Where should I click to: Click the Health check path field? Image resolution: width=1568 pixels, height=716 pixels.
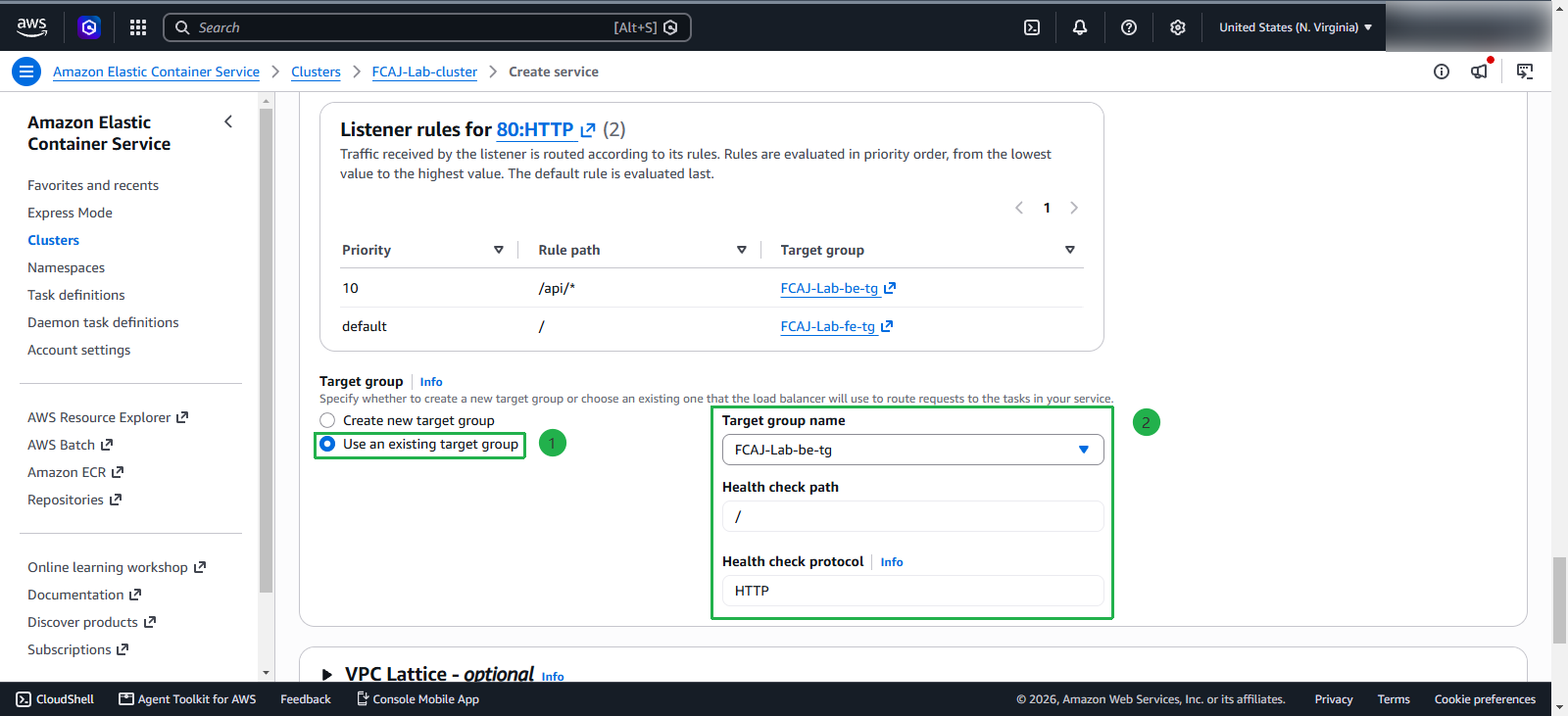913,516
